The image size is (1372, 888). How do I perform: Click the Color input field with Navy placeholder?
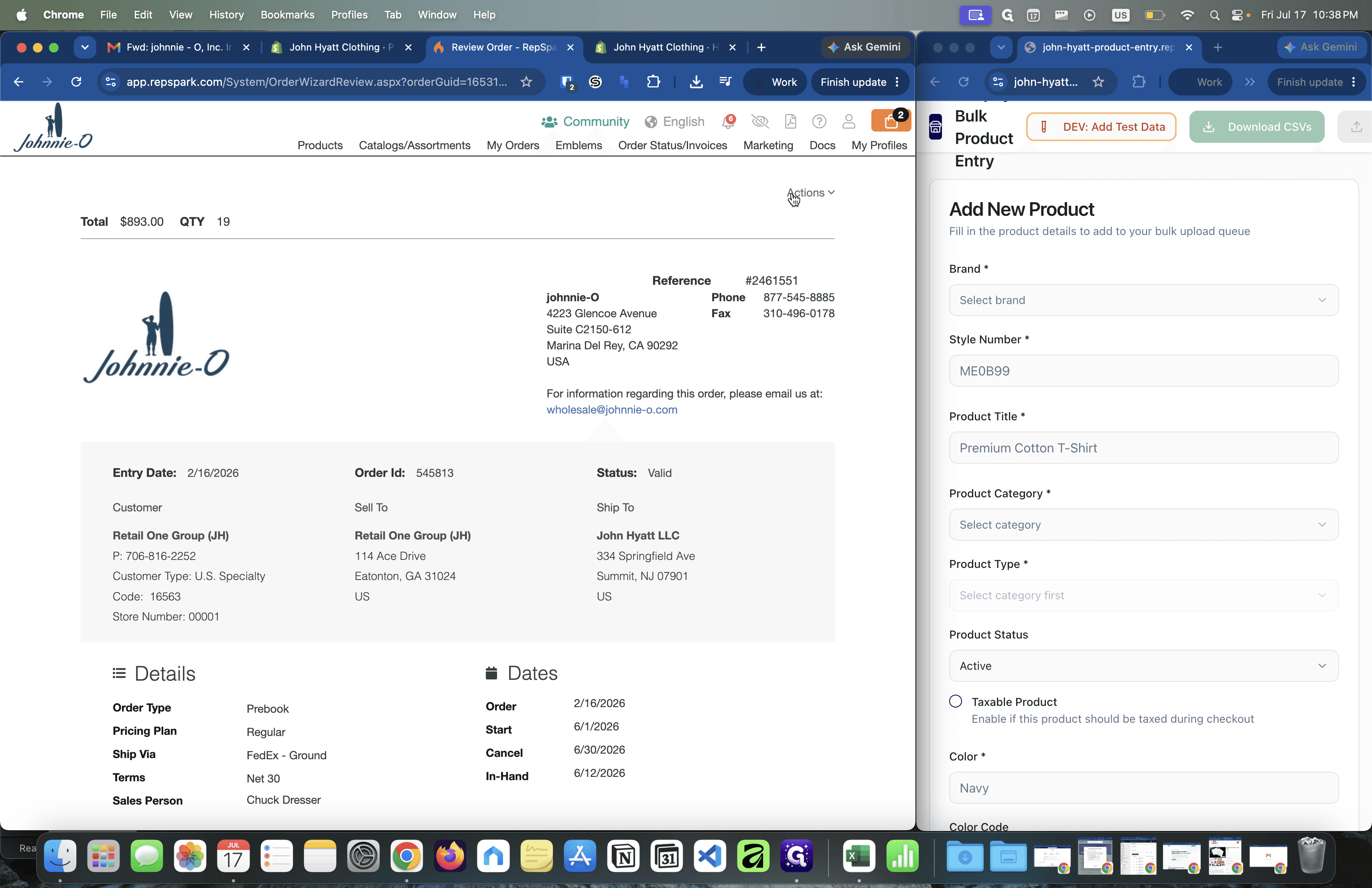click(1143, 788)
